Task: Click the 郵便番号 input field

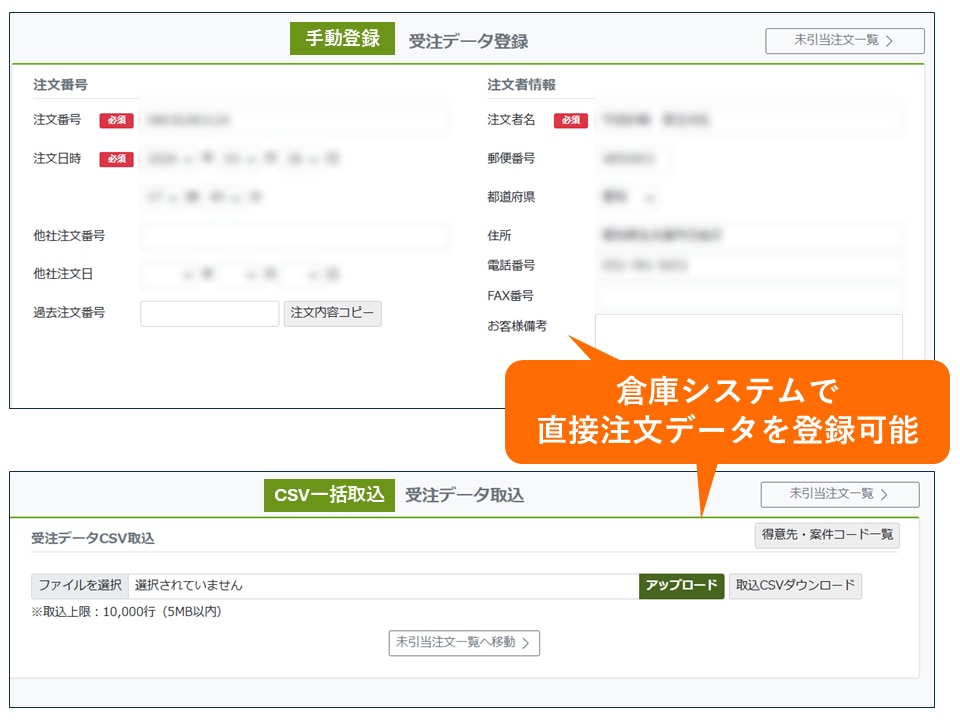Action: point(634,159)
